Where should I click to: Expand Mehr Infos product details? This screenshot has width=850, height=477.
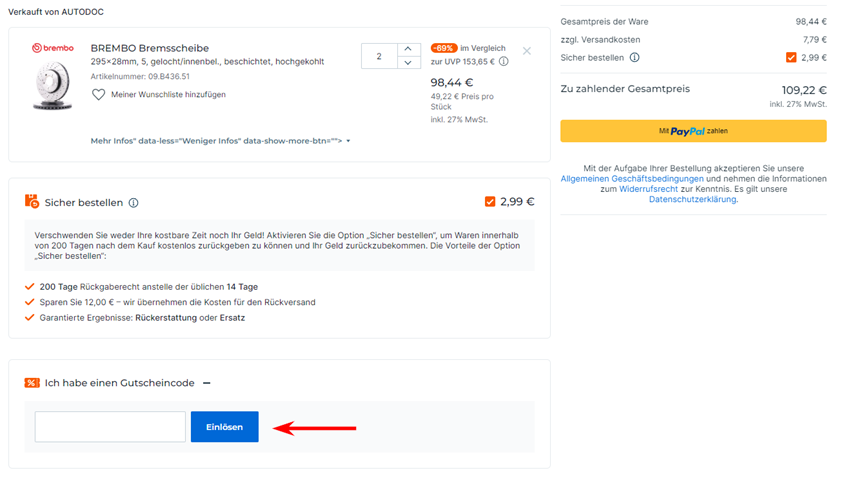pos(221,141)
